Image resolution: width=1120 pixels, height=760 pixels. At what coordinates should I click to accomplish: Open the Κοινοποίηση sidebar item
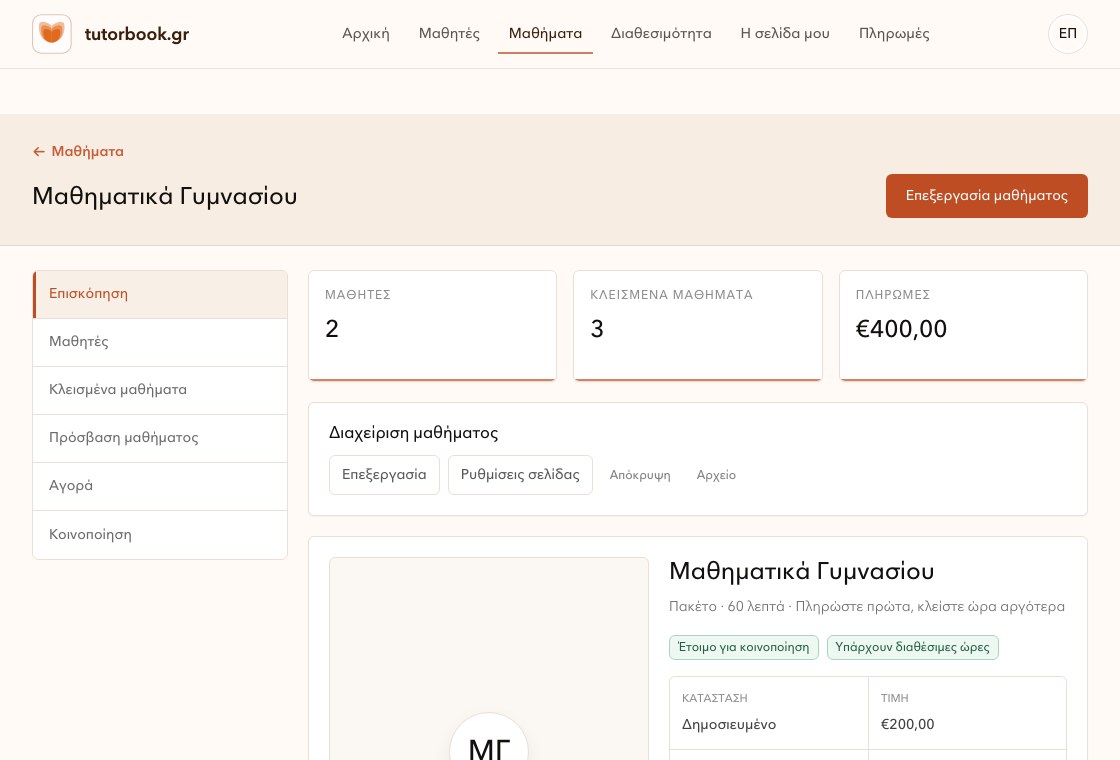160,534
